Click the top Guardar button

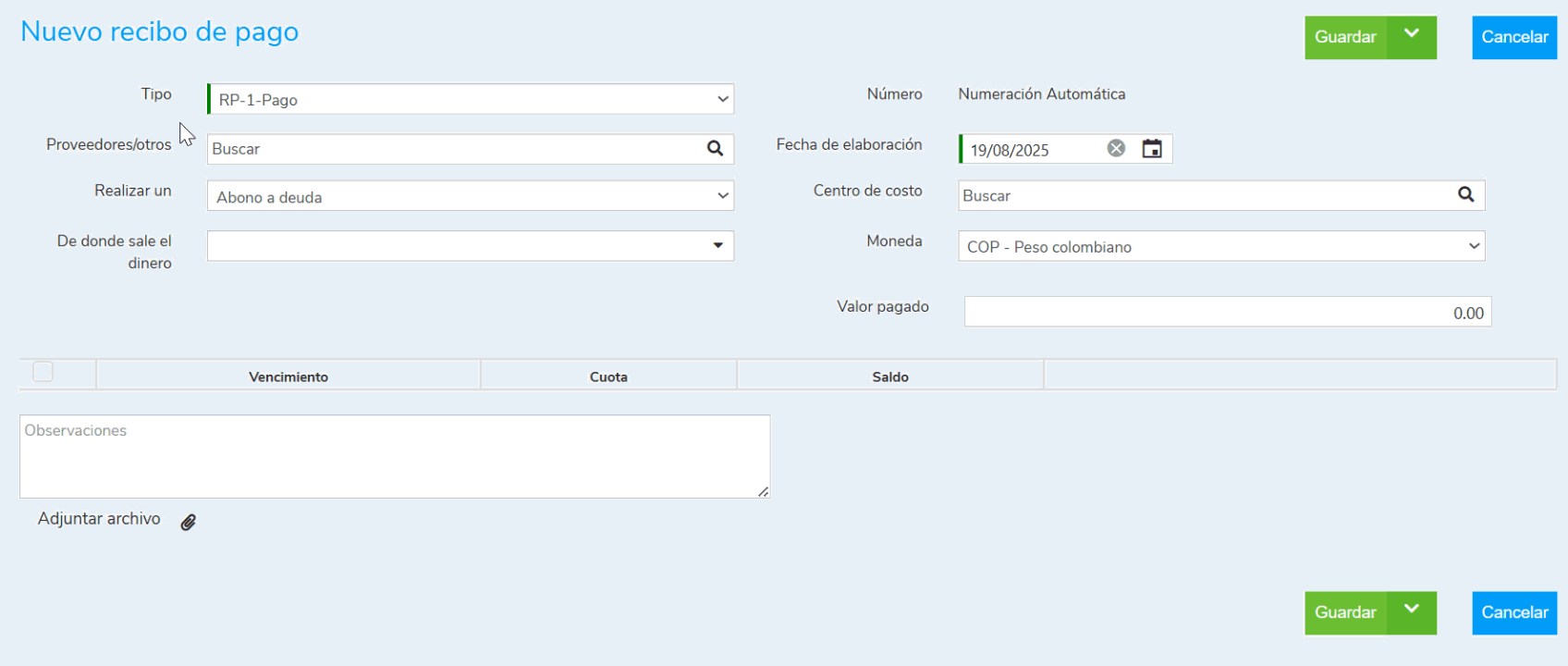(1345, 37)
